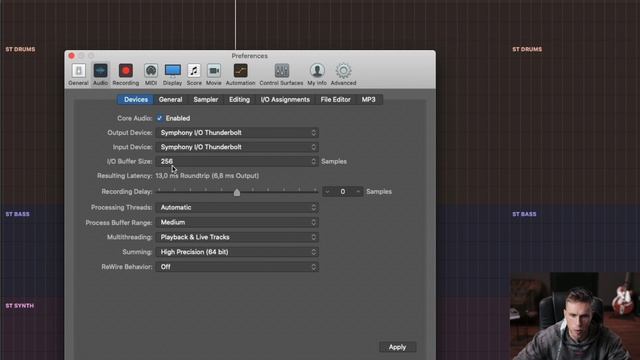Viewport: 640px width, 360px height.
Task: Open the I/O Buffer Size dropdown
Action: 237,161
